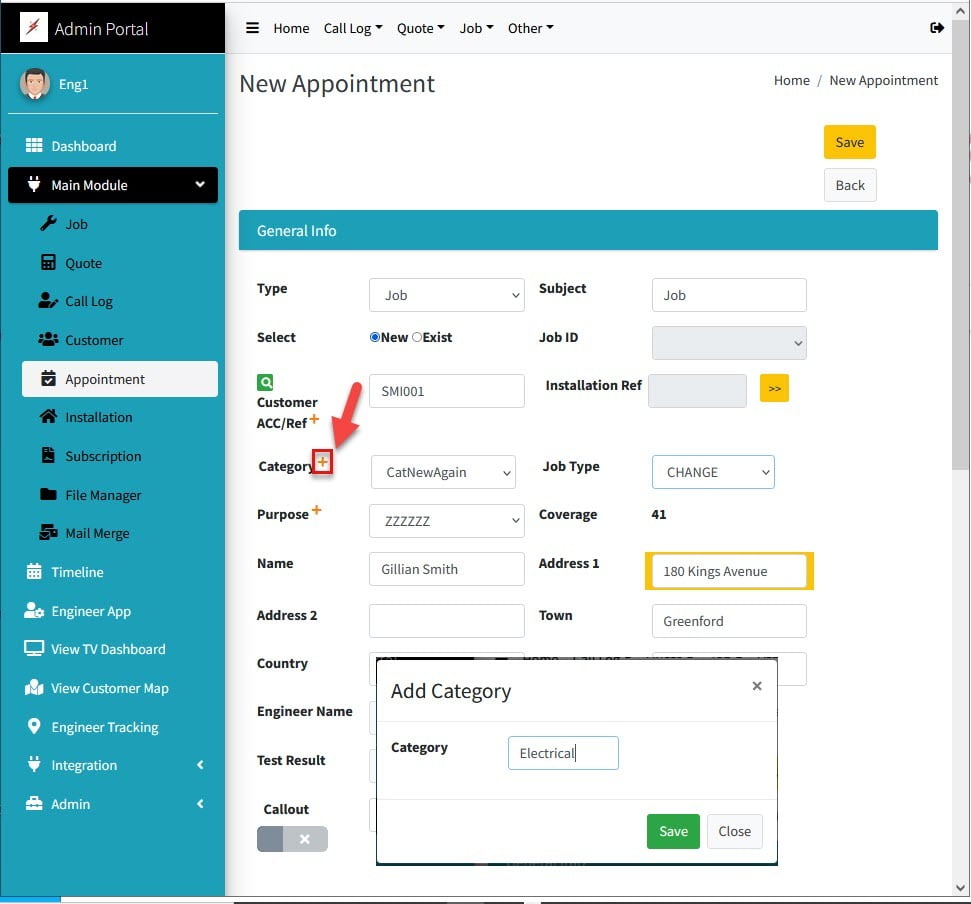This screenshot has height=904, width=971.
Task: Click the green Save button in dialog
Action: point(673,831)
